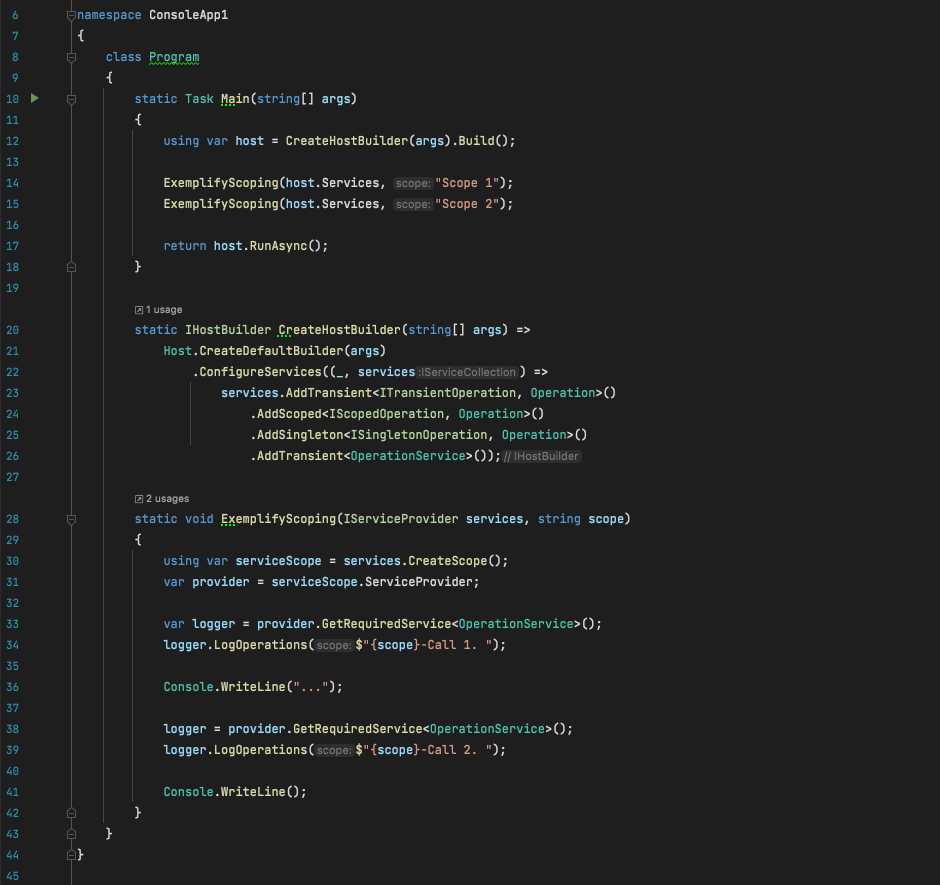Click the ExemplifyScoping method declaration name
Viewport: 940px width, 885px height.
[x=277, y=519]
